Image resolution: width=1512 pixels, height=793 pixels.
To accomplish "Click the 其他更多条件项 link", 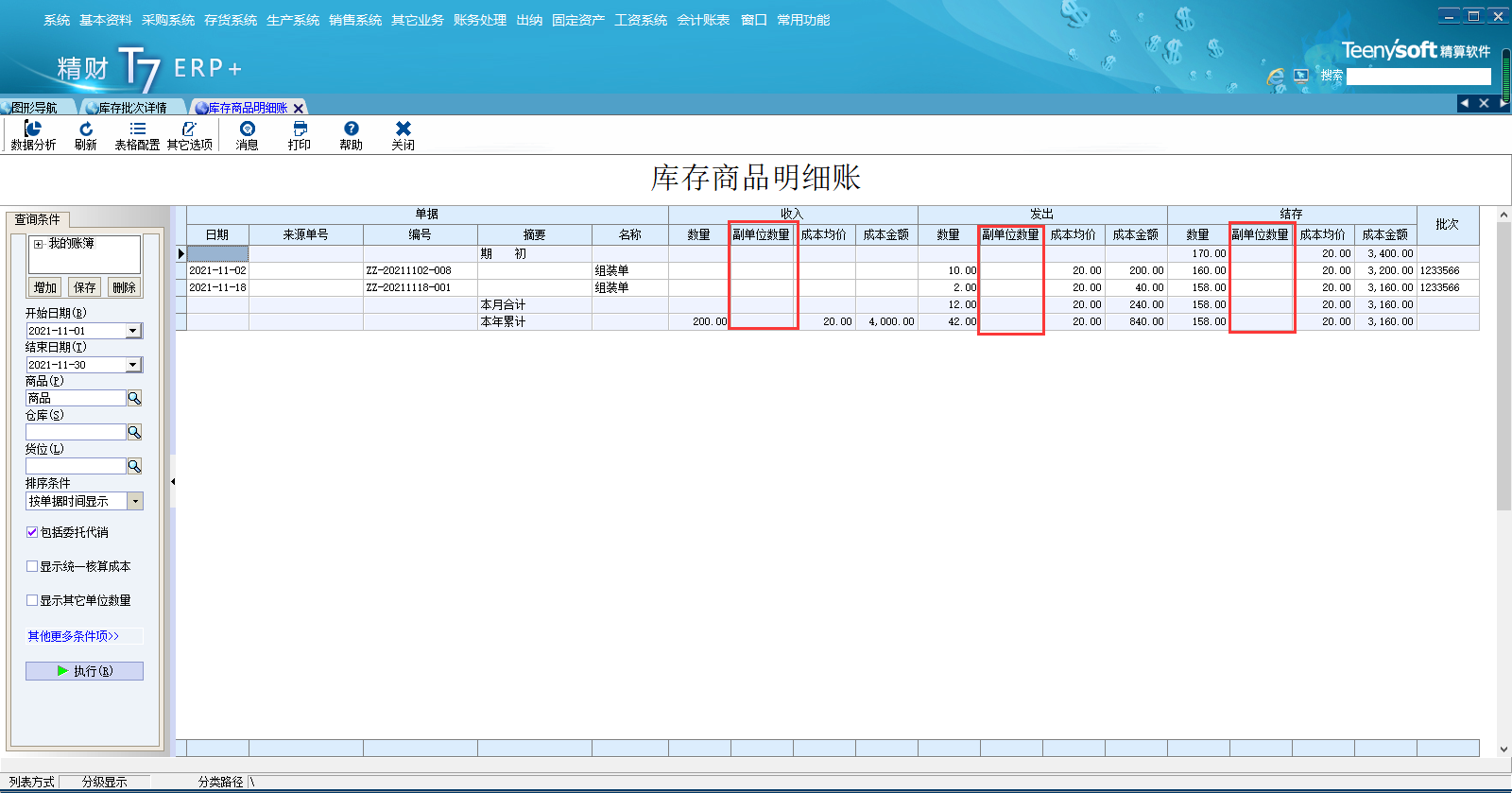I will click(73, 636).
